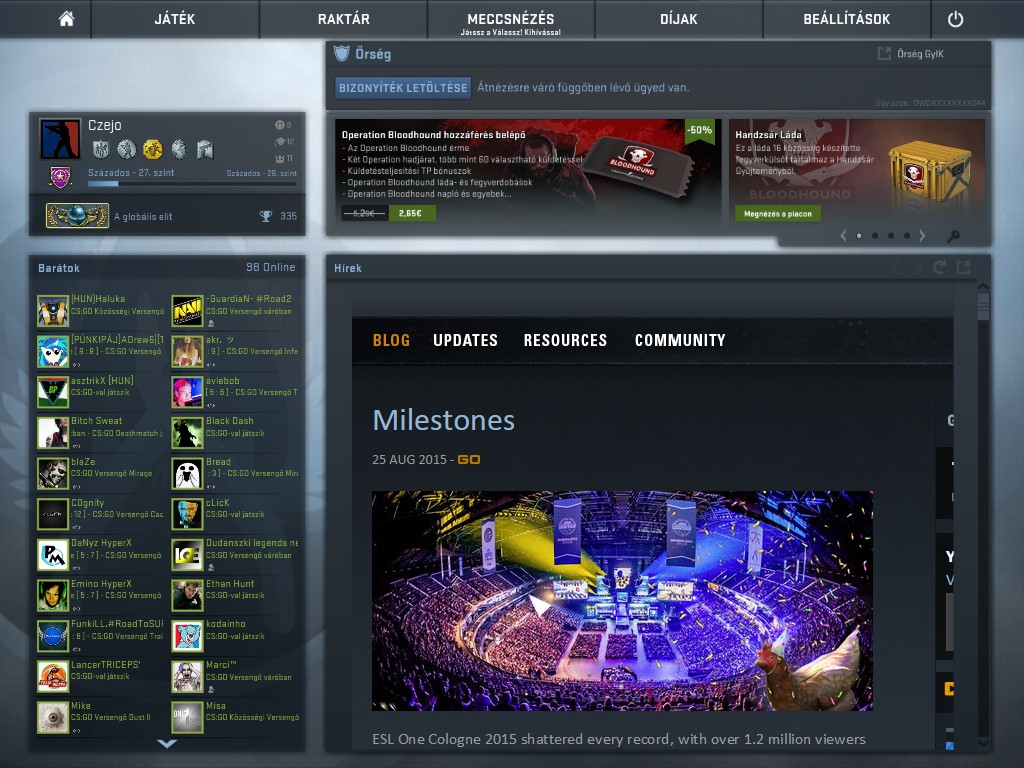1024x768 pixels.
Task: Switch to UPDATES tab
Action: [465, 340]
